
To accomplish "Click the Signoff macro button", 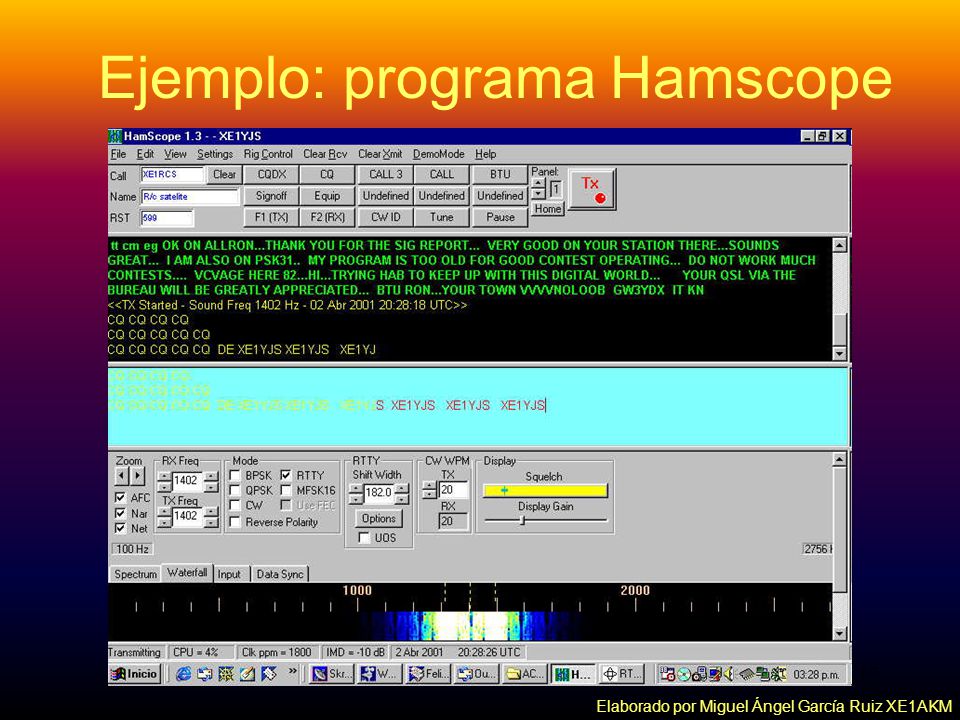I will click(x=271, y=196).
